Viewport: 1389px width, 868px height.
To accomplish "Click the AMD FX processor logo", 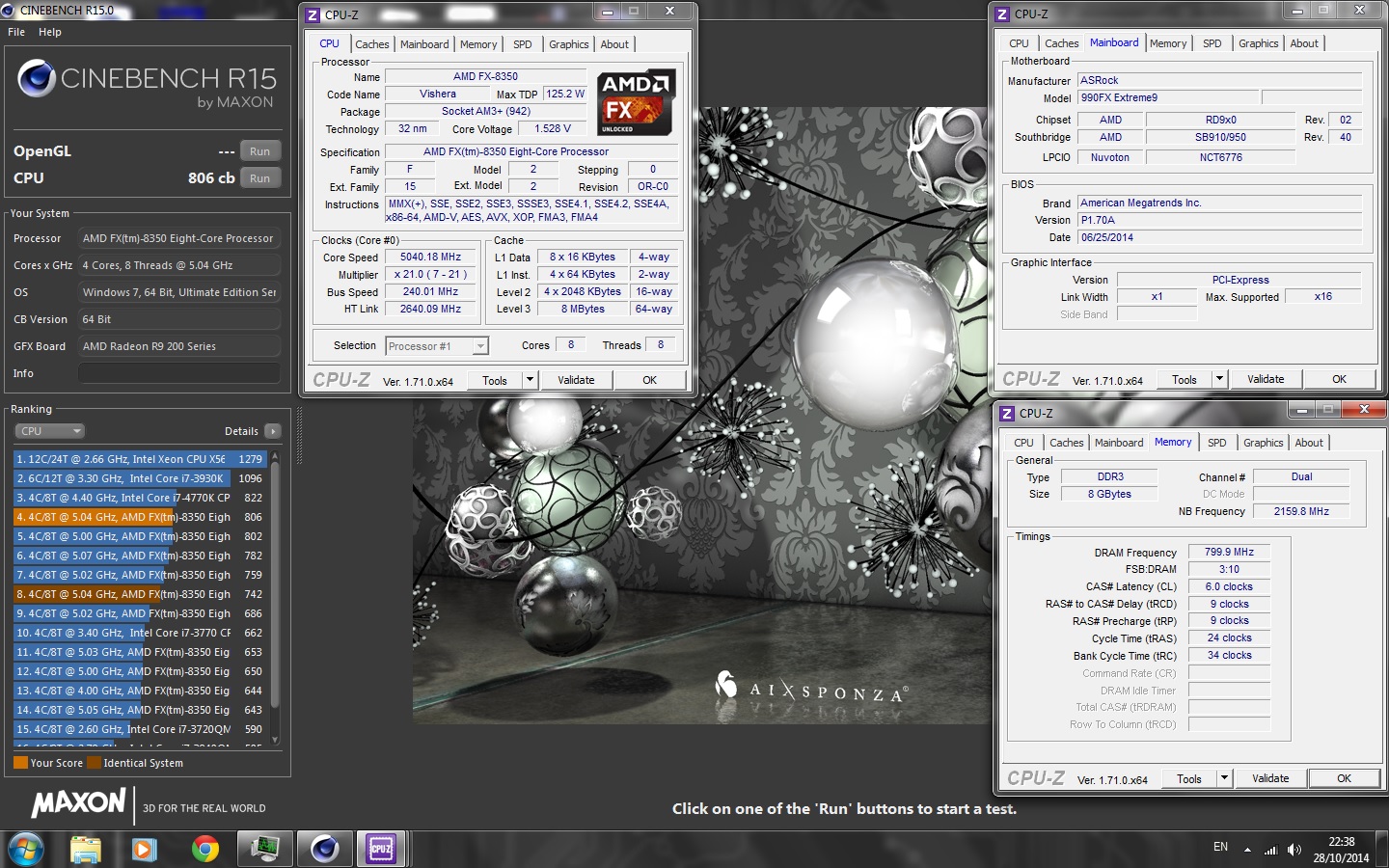I will (x=635, y=102).
